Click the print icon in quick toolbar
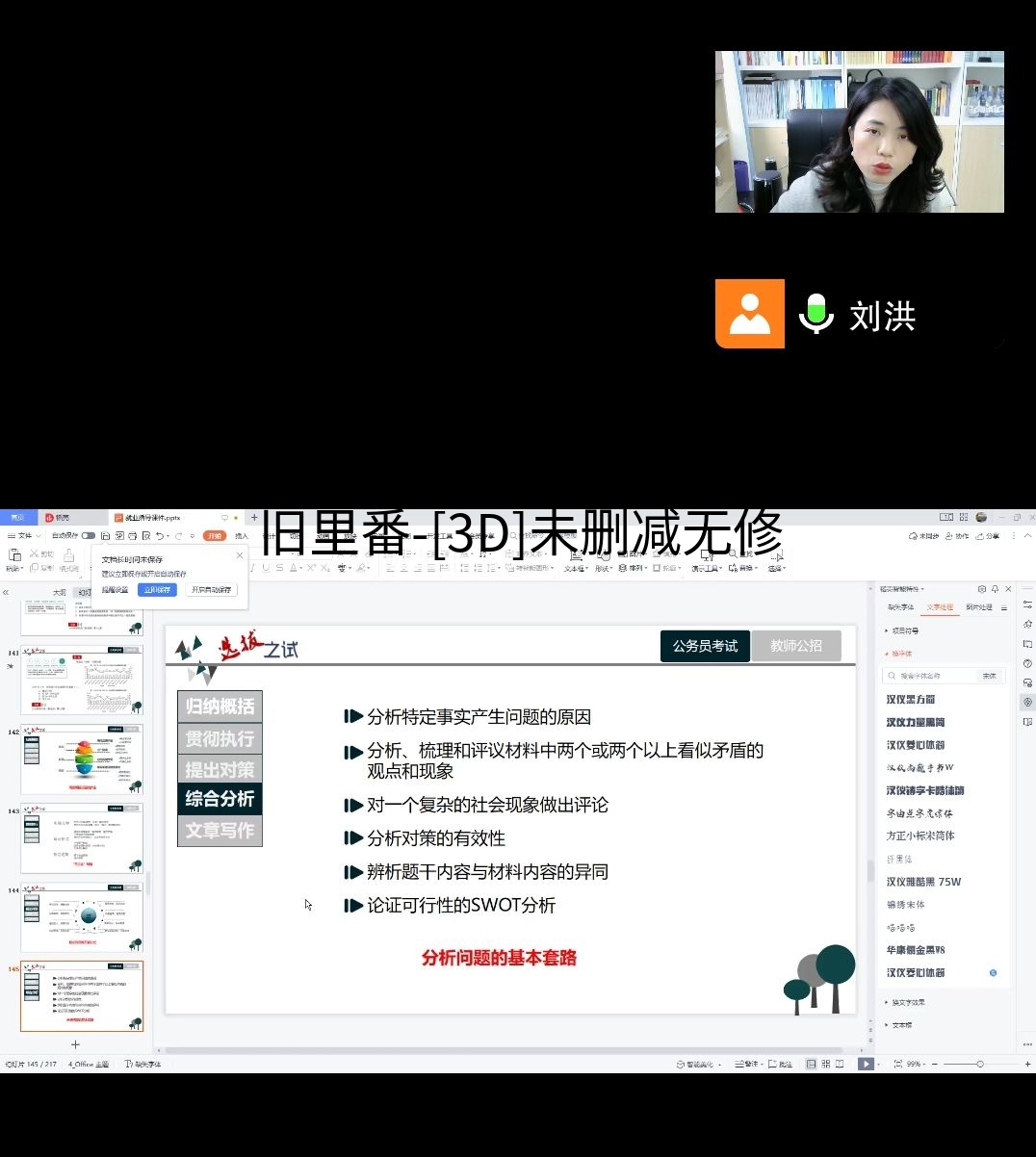Screen dimensions: 1036x1157 pos(133,535)
